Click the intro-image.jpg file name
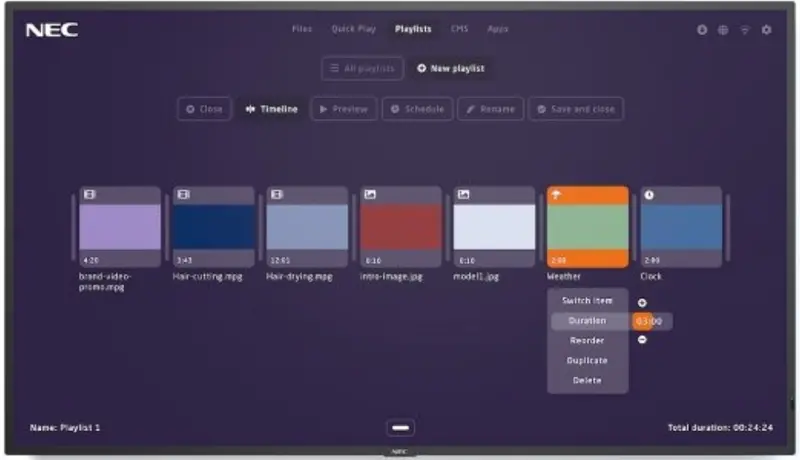 click(391, 276)
